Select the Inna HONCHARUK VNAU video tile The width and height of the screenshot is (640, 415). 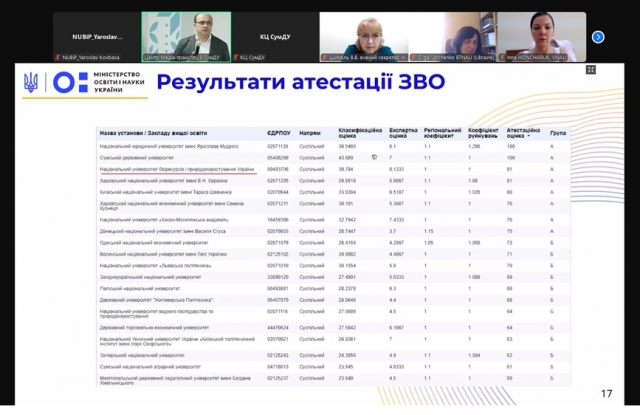542,37
